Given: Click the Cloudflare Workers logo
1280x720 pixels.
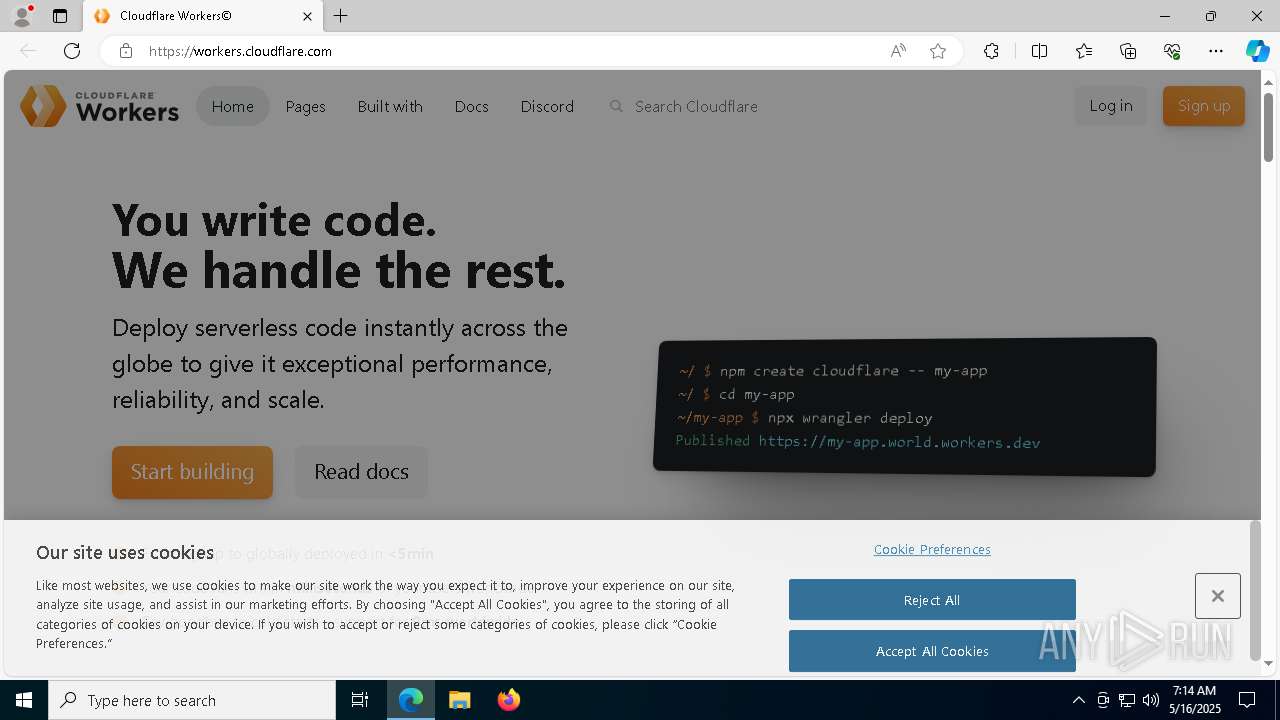Looking at the screenshot, I should [x=99, y=106].
